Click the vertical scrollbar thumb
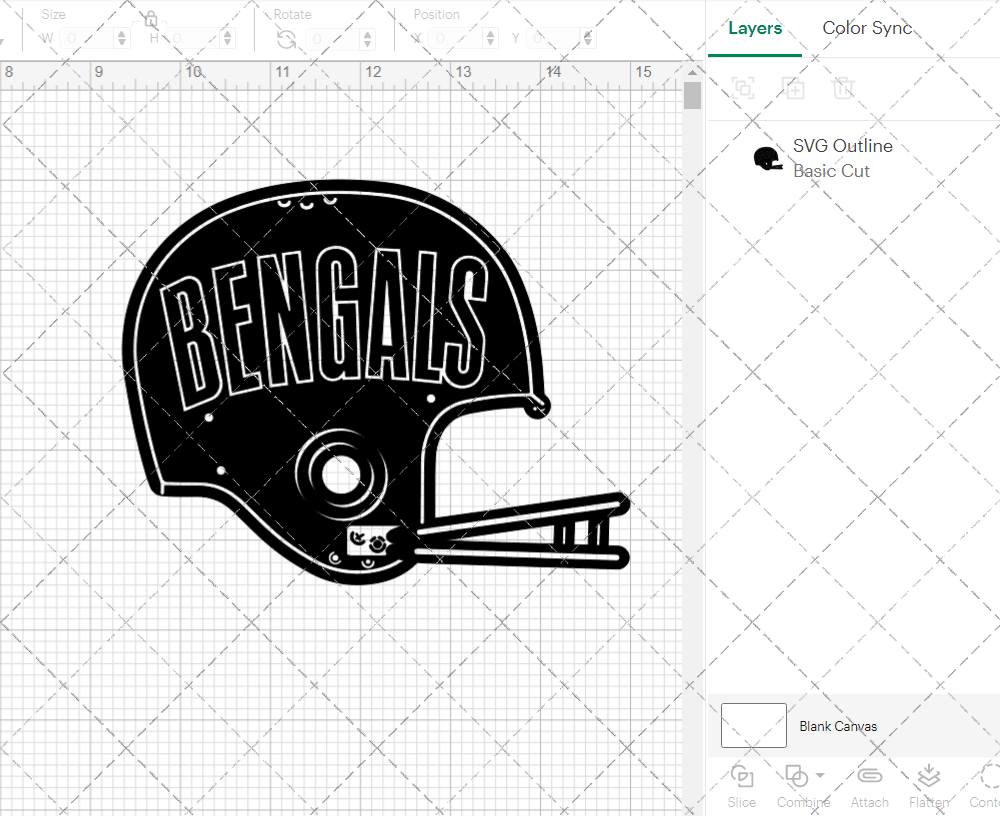Image resolution: width=1000 pixels, height=816 pixels. coord(693,96)
